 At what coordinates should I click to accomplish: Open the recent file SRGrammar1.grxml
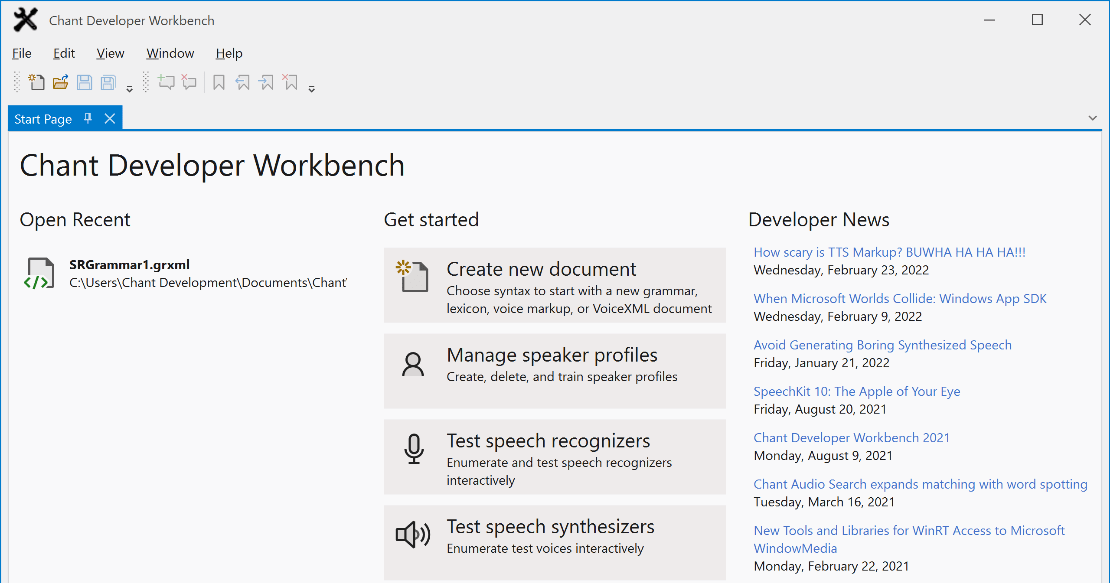129,265
